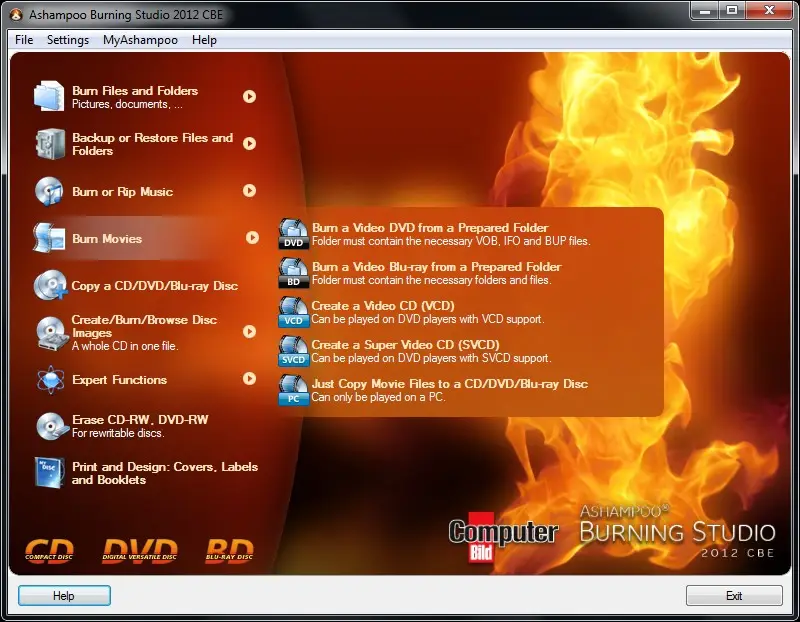The height and width of the screenshot is (622, 800).
Task: Click text 'Can be played on DVD players with SVCD support.'
Action: [x=431, y=358]
